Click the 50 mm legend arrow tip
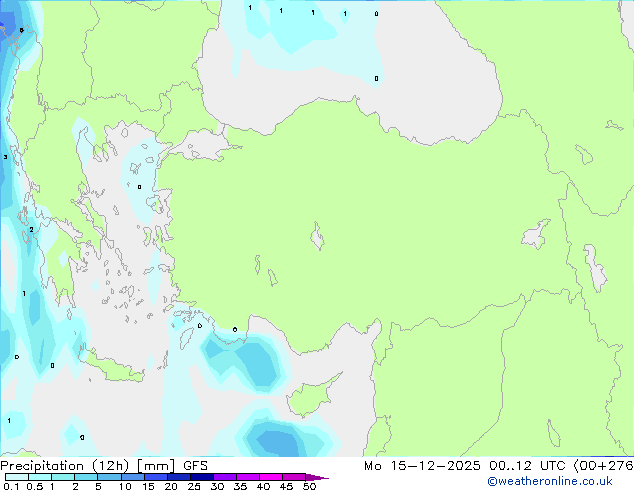634x490 pixels. click(x=317, y=477)
